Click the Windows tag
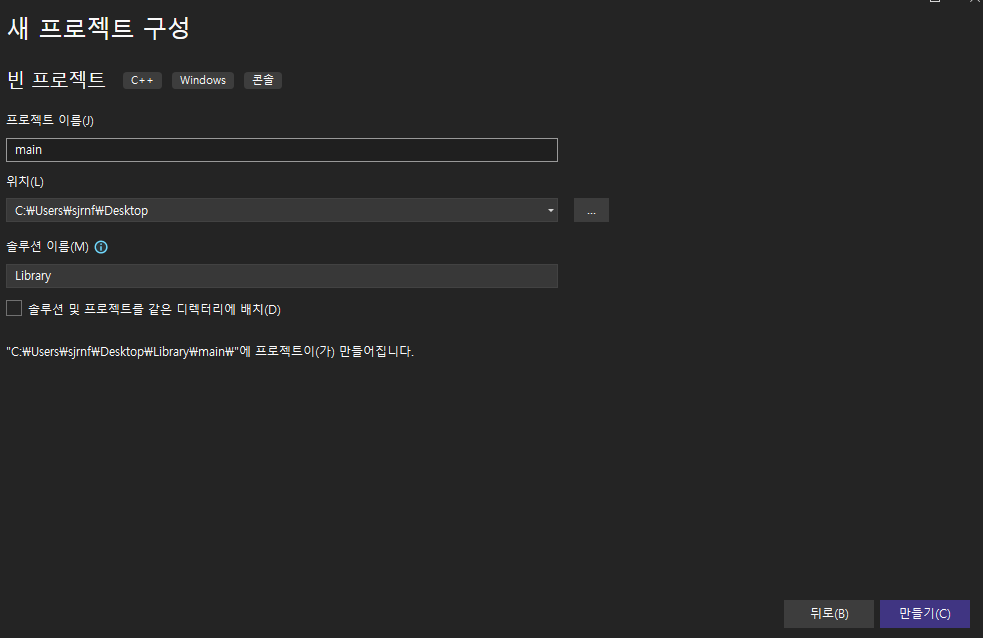 point(202,80)
